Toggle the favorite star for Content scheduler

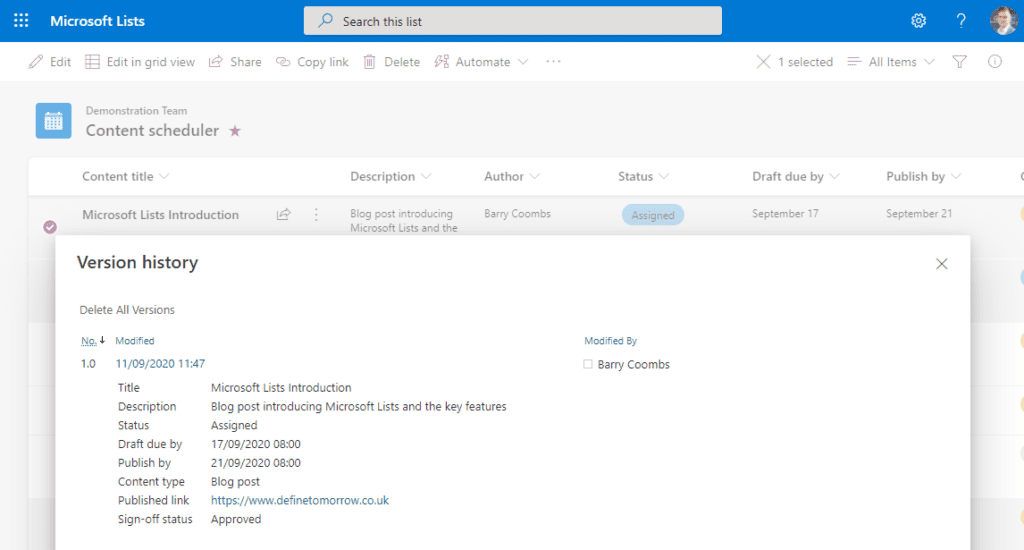point(235,131)
